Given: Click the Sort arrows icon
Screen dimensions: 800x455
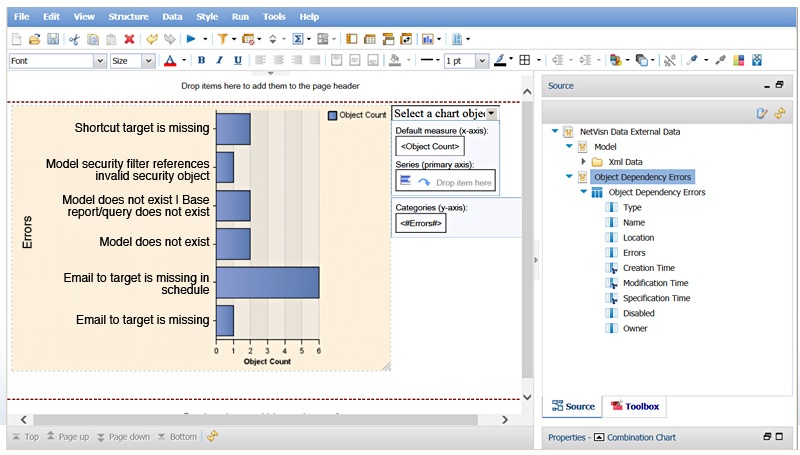Looking at the screenshot, I should click(x=272, y=39).
